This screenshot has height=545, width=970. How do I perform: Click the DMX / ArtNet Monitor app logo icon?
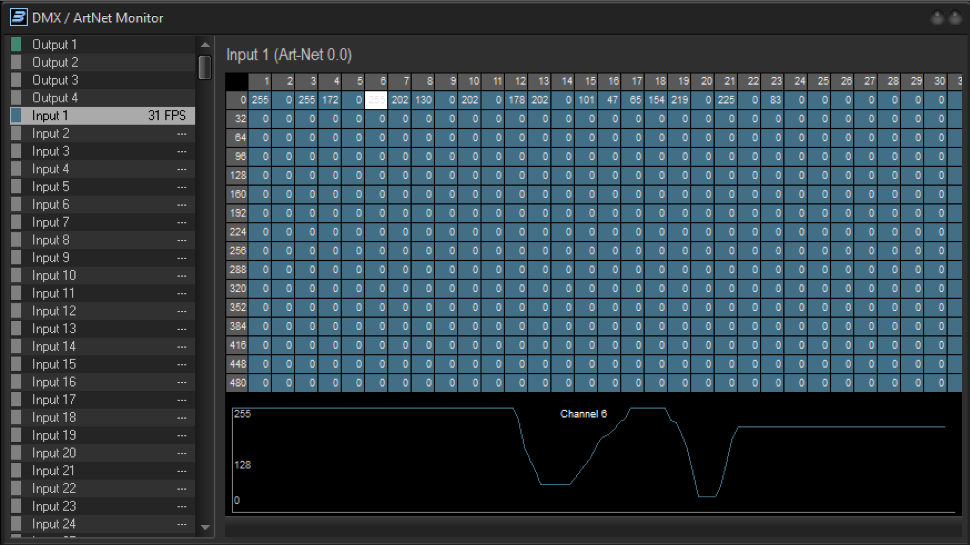(19, 17)
